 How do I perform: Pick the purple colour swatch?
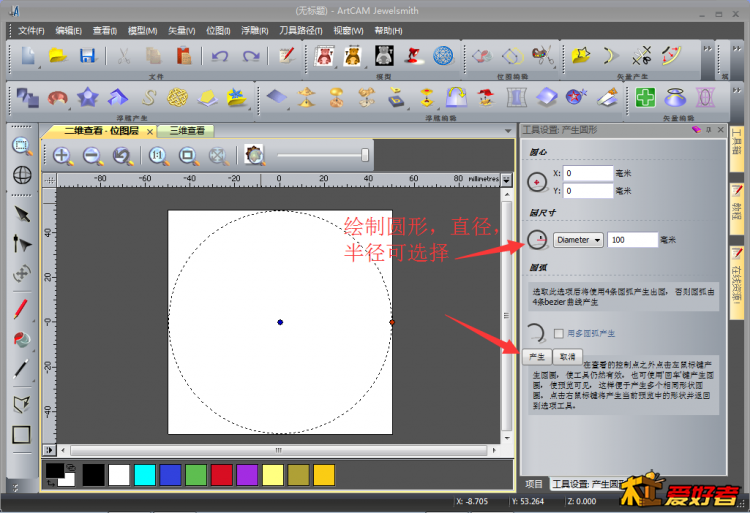[x=247, y=475]
